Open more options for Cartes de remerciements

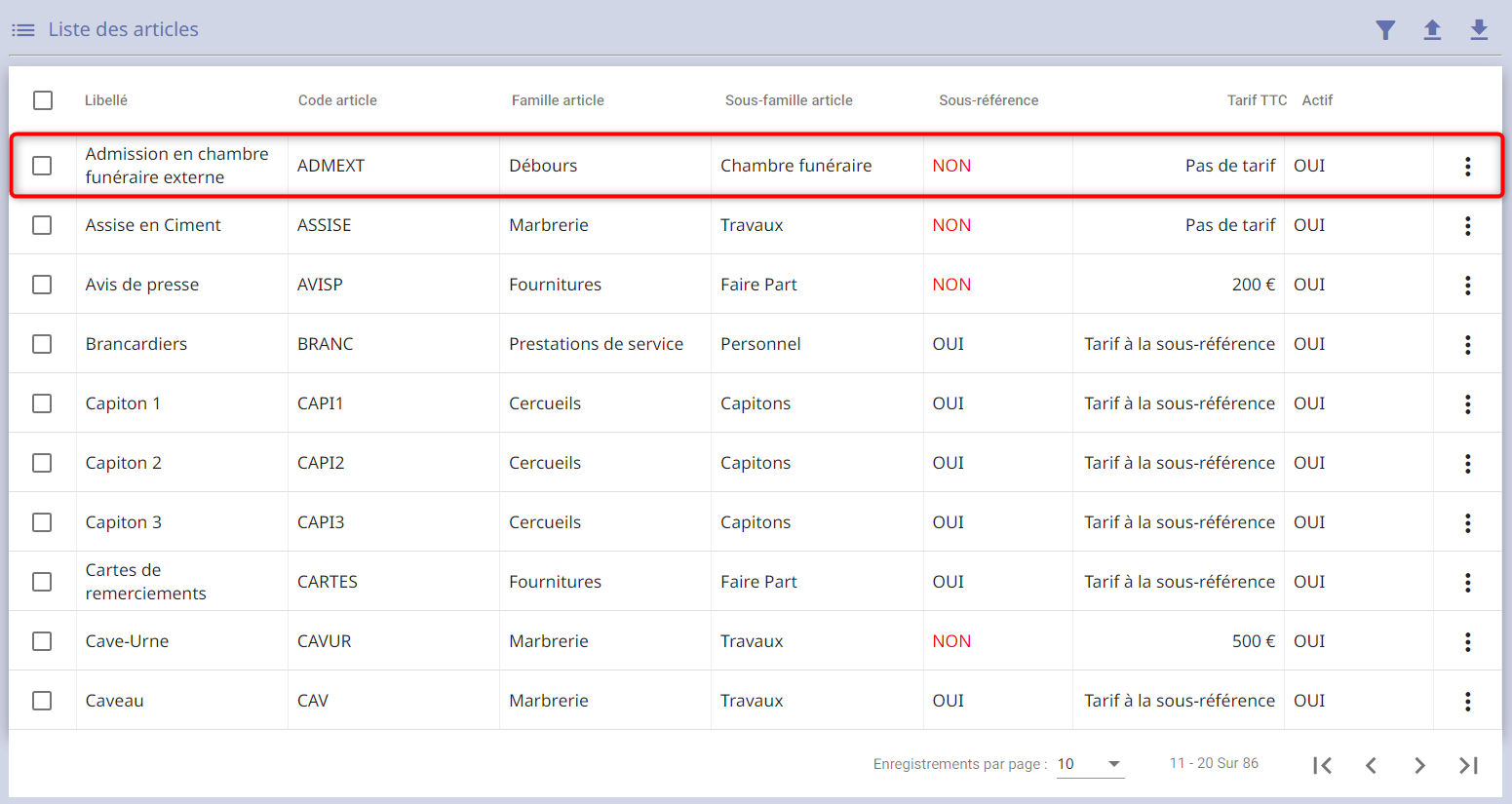(x=1467, y=583)
